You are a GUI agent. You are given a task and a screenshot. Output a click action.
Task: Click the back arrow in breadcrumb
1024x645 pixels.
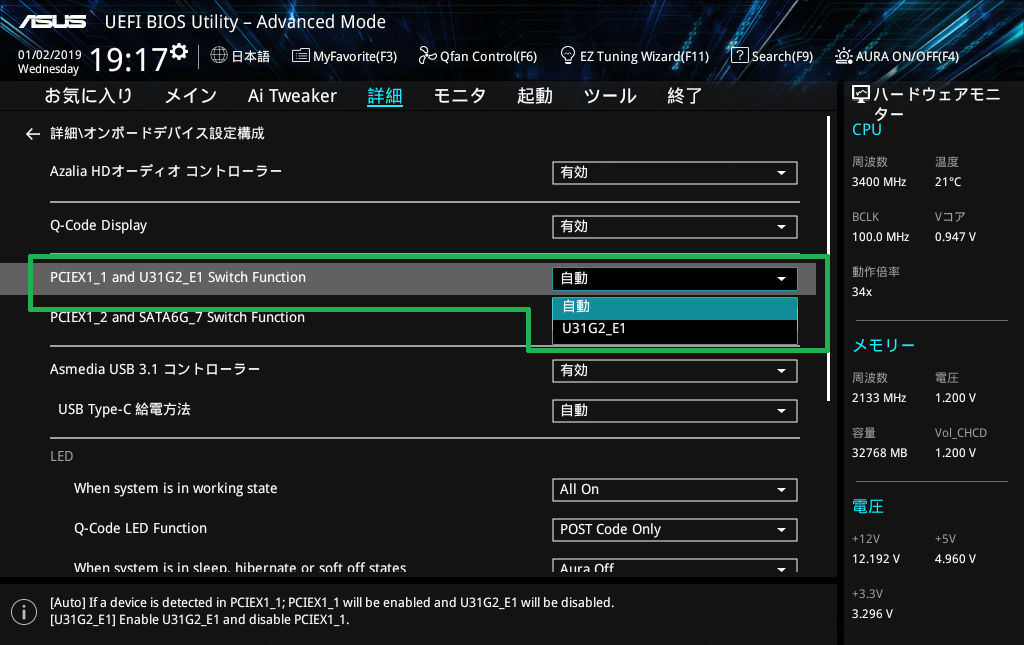coord(33,134)
